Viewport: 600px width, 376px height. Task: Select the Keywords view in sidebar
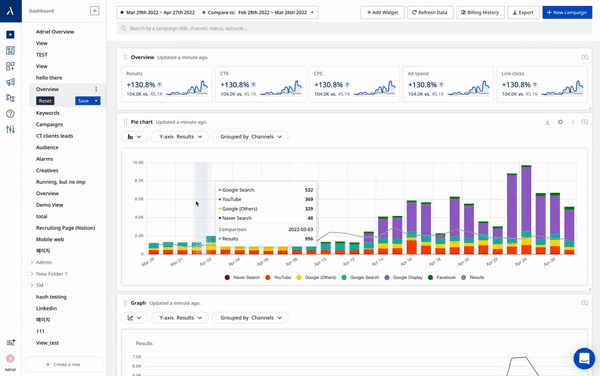(47, 113)
